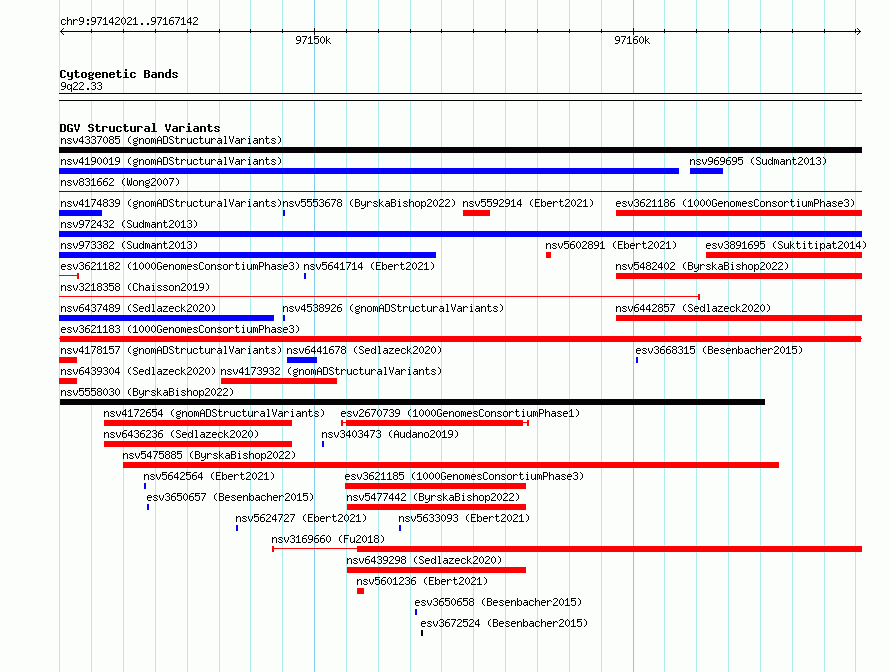This screenshot has width=890, height=672.
Task: Click the Cytogenetic Bands track title
Action: tap(119, 74)
